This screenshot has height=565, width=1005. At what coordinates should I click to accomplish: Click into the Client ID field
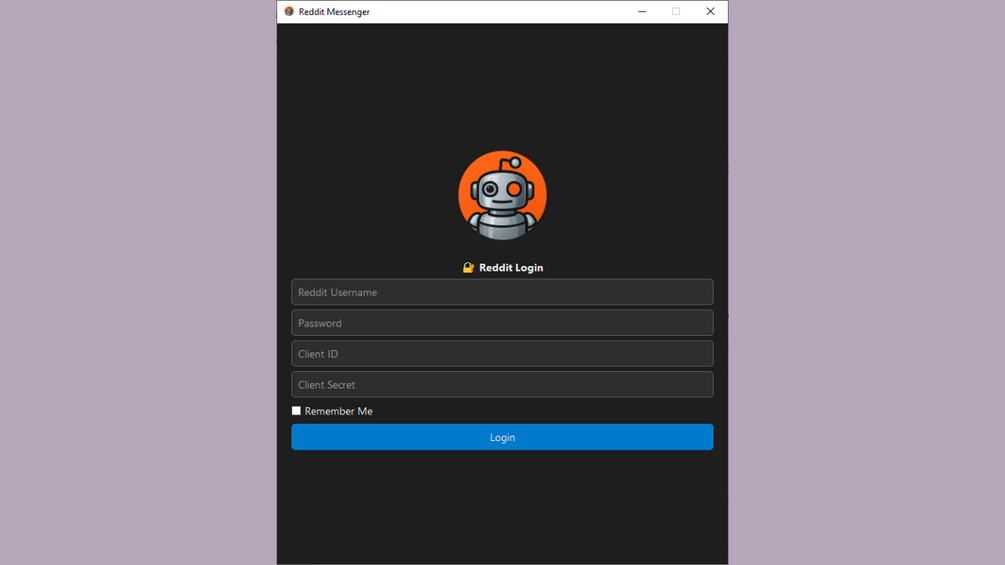pyautogui.click(x=502, y=354)
